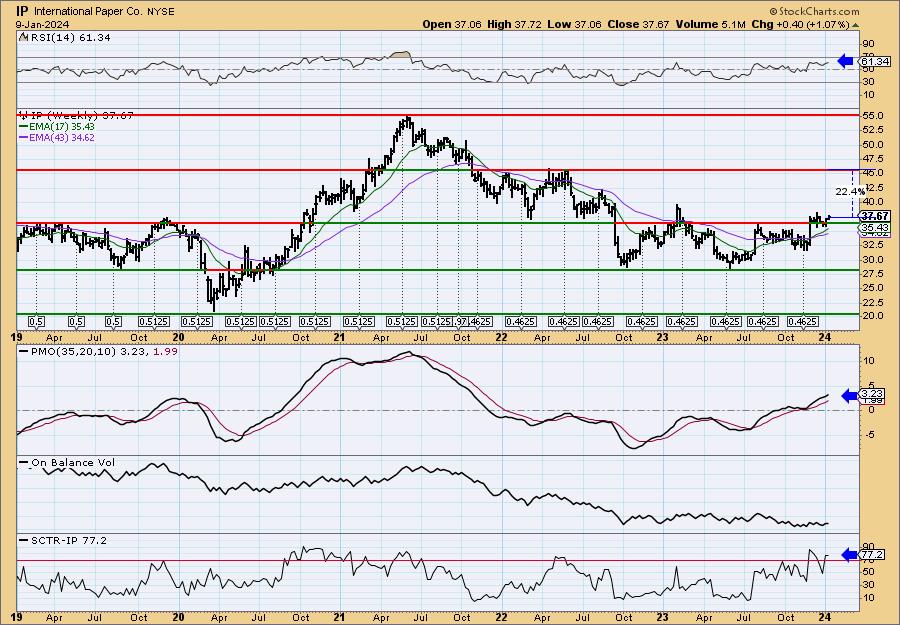This screenshot has width=900, height=625.
Task: Click the boxed 61.34 RSI axis value
Action: point(874,61)
